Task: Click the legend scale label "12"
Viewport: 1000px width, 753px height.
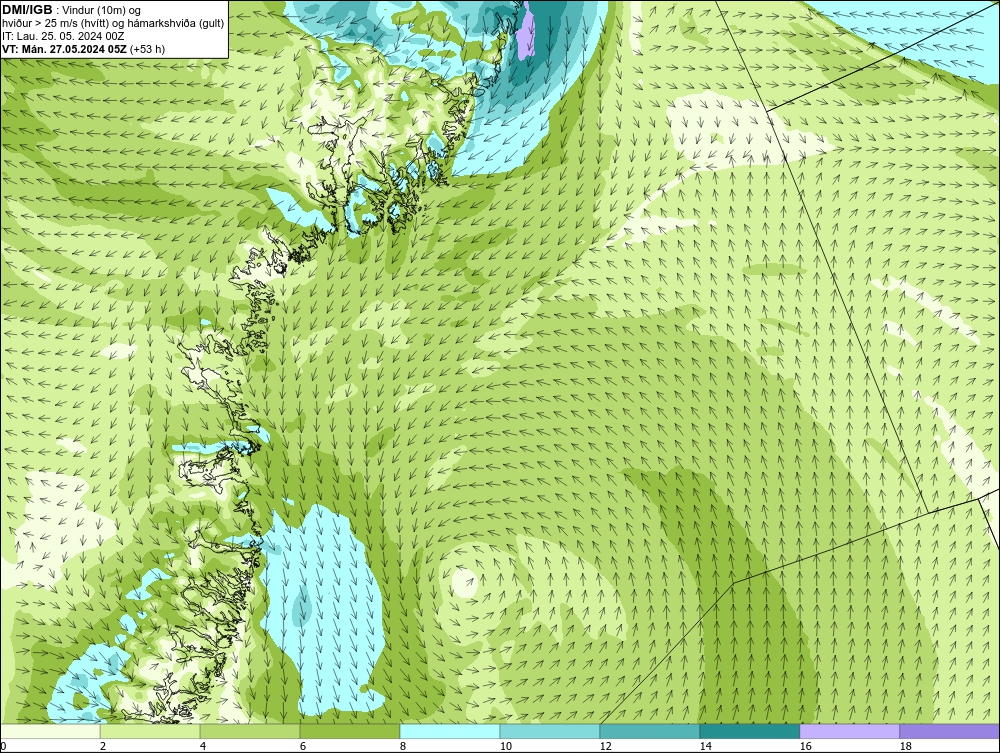Action: (x=605, y=746)
